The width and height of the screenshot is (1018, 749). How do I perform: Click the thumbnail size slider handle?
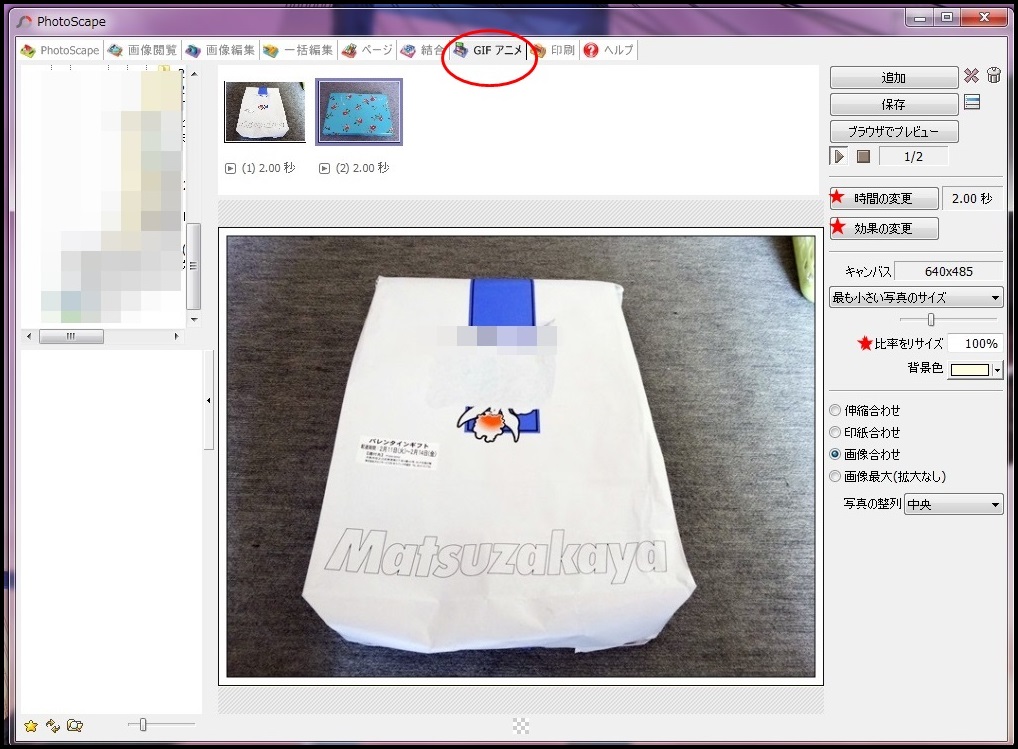pyautogui.click(x=143, y=725)
